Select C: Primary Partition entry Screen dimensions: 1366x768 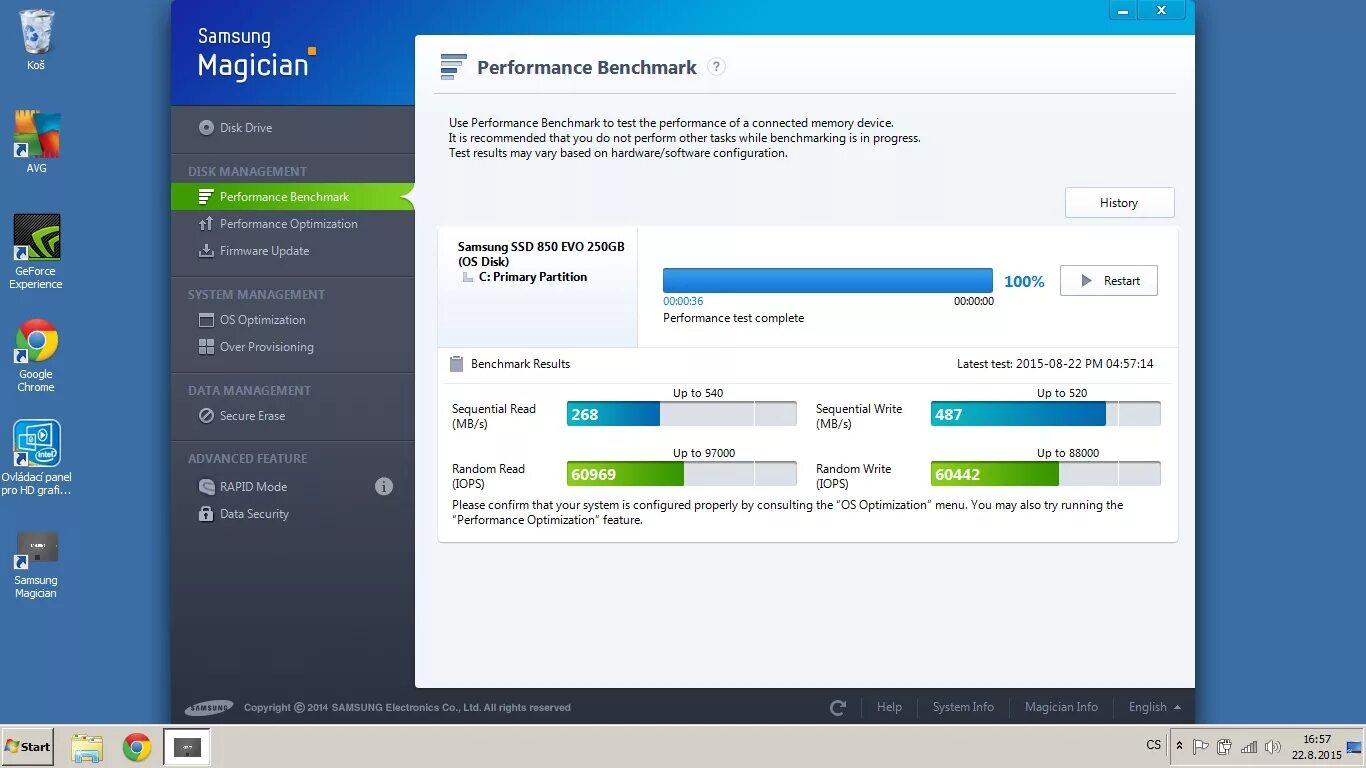click(x=533, y=277)
